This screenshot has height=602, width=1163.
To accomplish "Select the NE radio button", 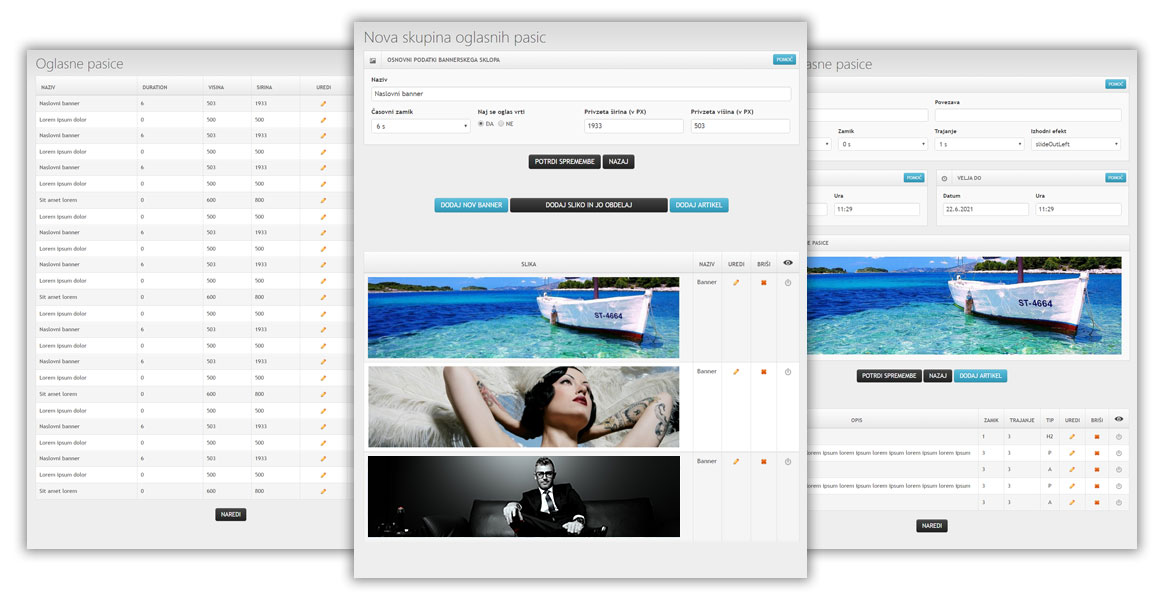I will [501, 124].
